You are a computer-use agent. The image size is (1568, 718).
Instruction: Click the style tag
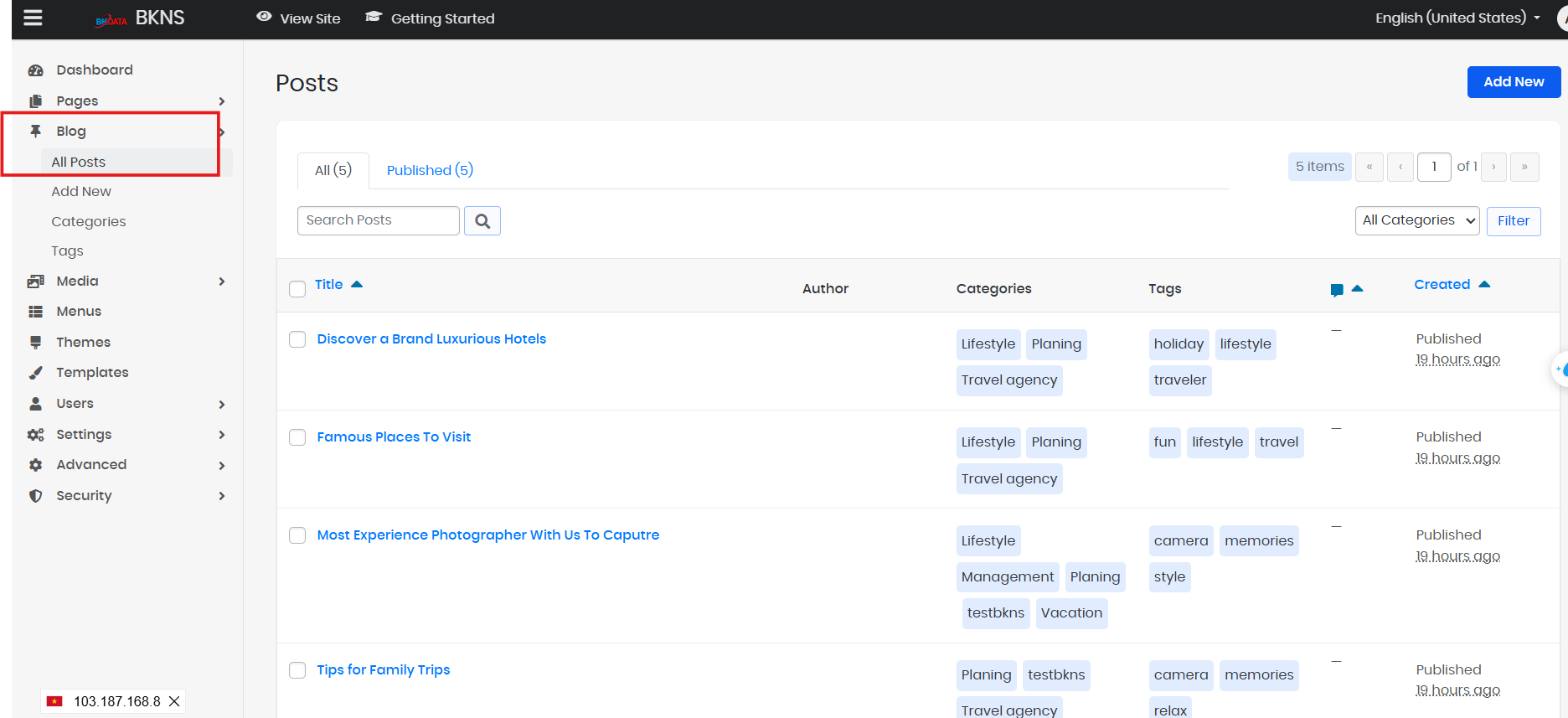pos(1169,577)
